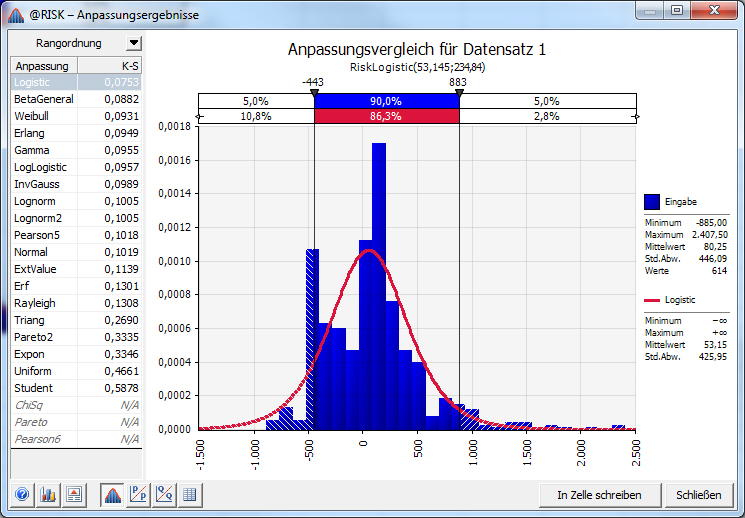
Task: Switch to the P-P plot view
Action: pyautogui.click(x=138, y=495)
